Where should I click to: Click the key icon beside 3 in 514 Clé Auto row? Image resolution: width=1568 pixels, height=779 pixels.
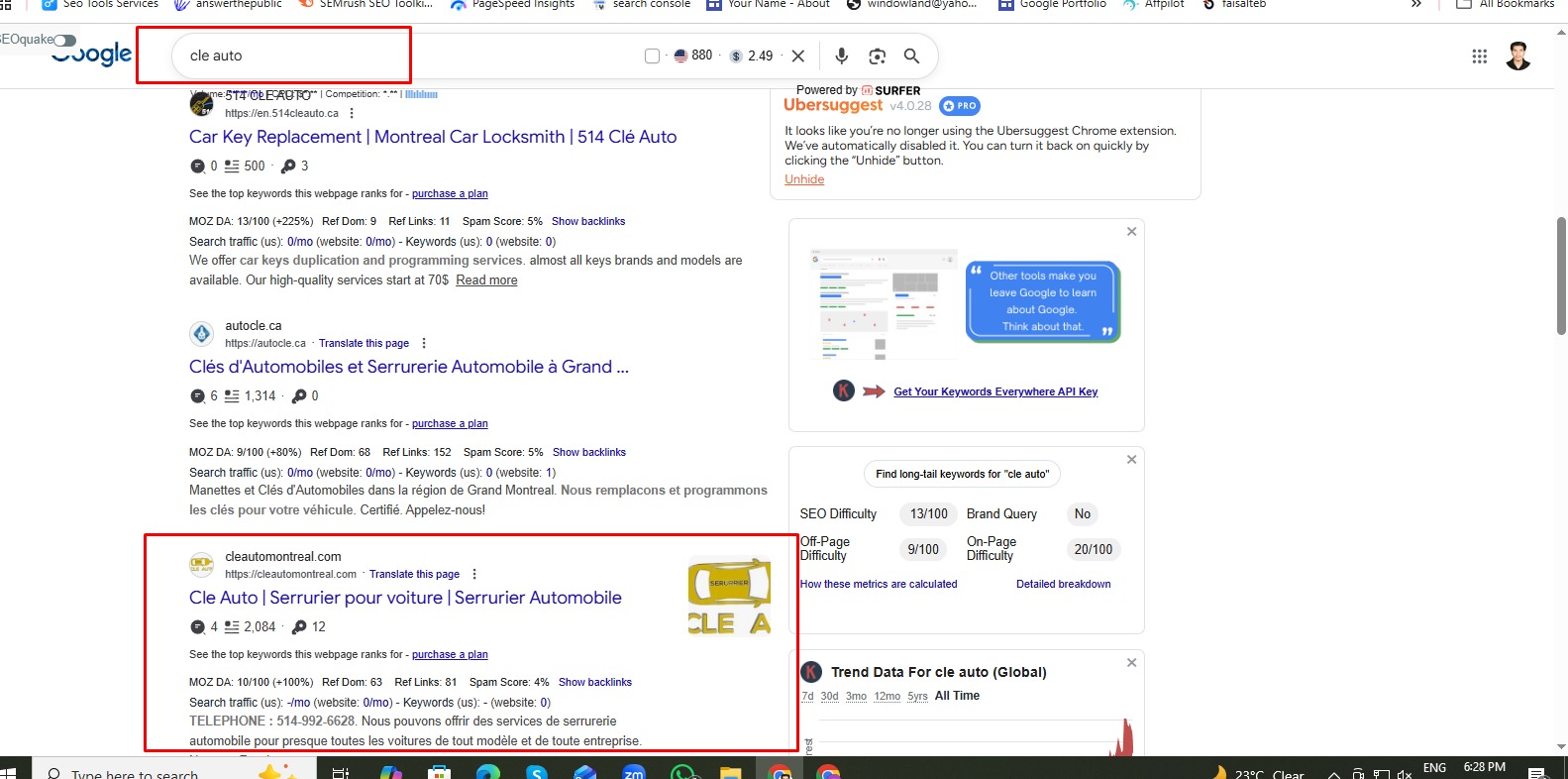[x=288, y=167]
